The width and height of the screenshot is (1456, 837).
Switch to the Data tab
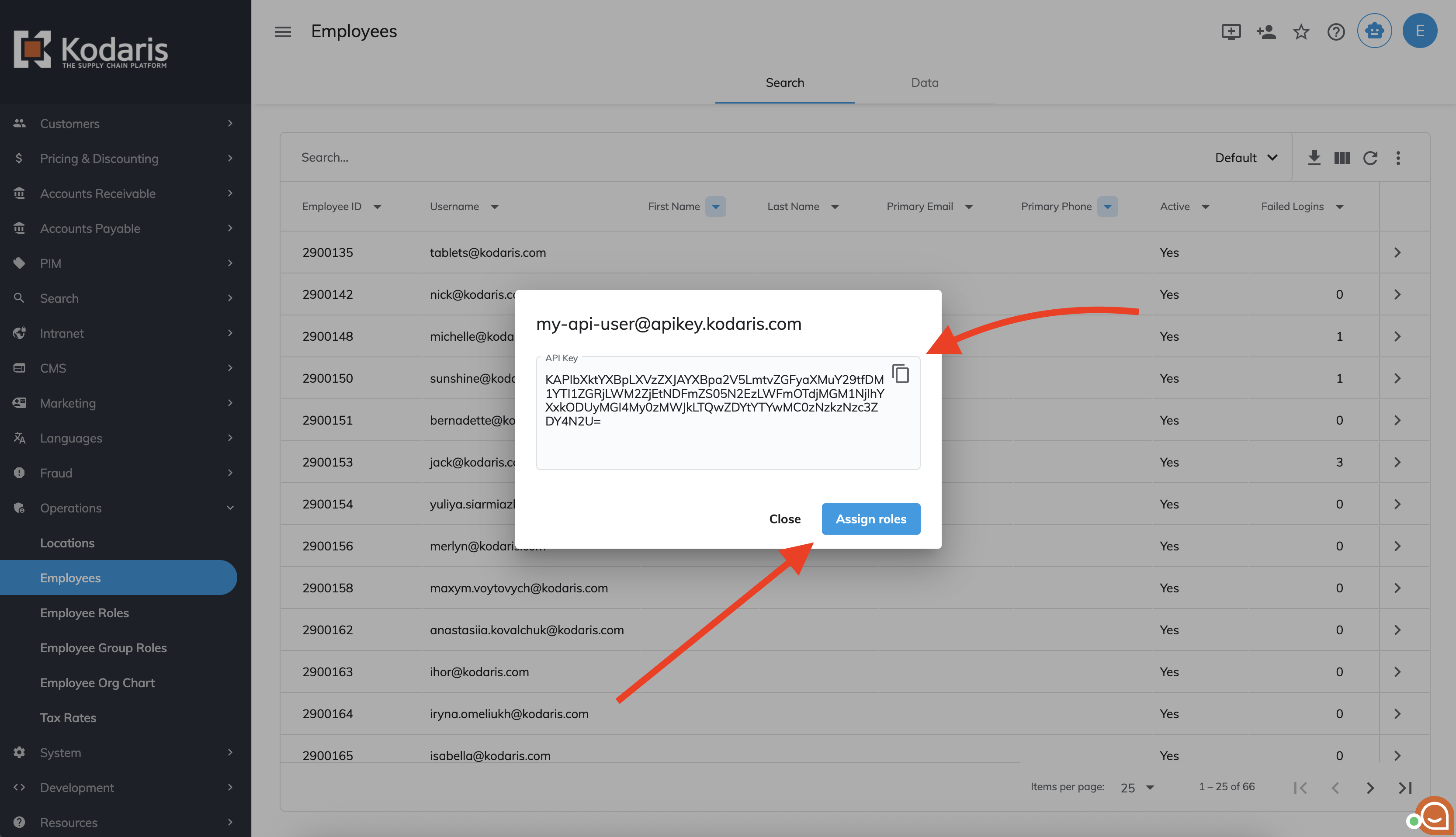(924, 83)
